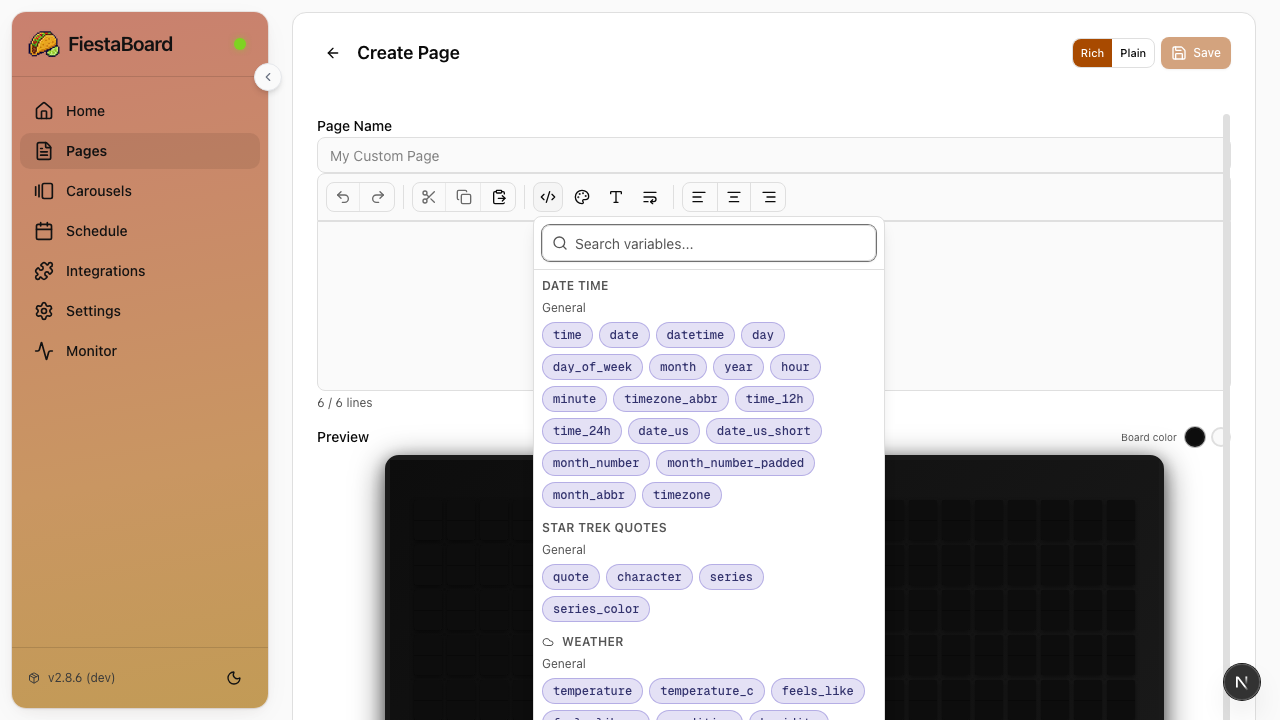This screenshot has width=1280, height=720.
Task: Switch to the Plain editor mode
Action: (1133, 53)
